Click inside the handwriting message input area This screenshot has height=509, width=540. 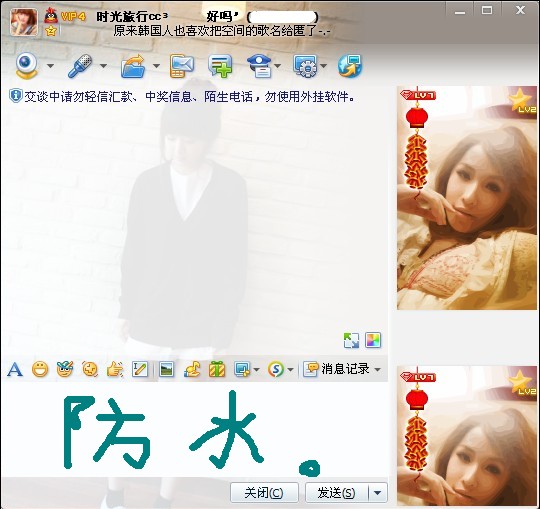(x=195, y=430)
